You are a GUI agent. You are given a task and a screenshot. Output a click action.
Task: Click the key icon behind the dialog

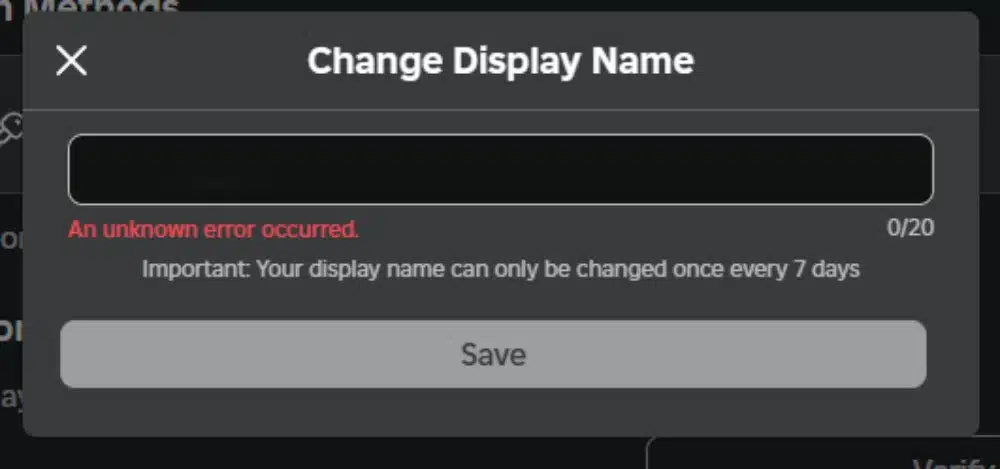[10, 130]
